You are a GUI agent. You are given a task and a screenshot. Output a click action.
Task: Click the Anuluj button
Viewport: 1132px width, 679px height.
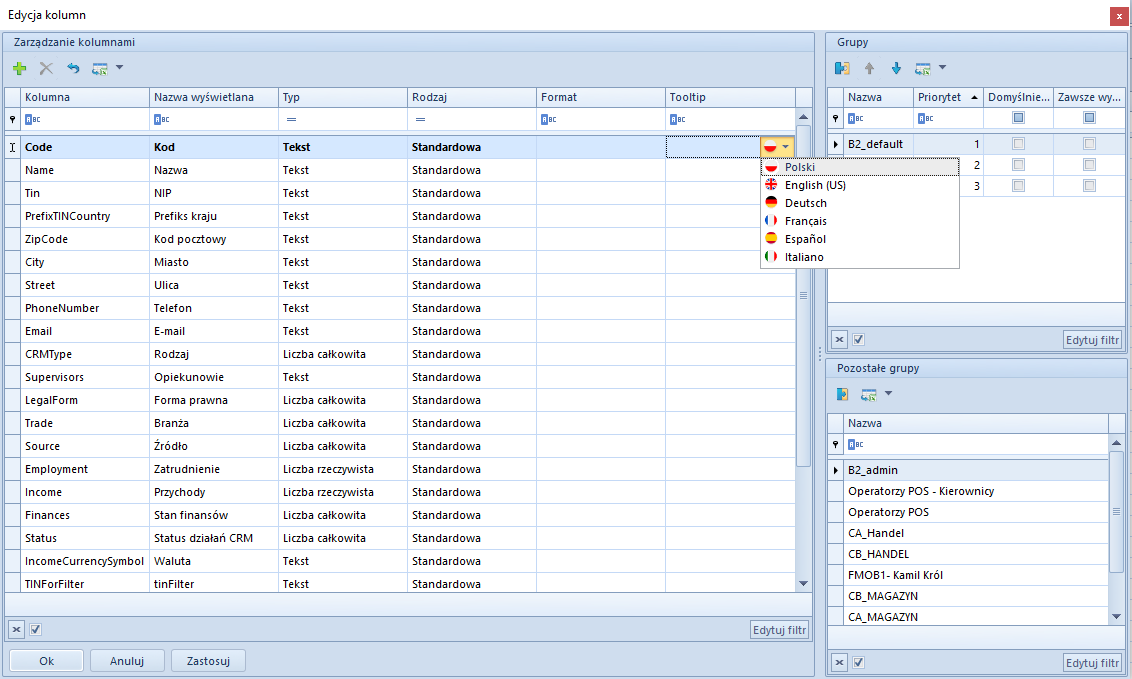(x=127, y=661)
